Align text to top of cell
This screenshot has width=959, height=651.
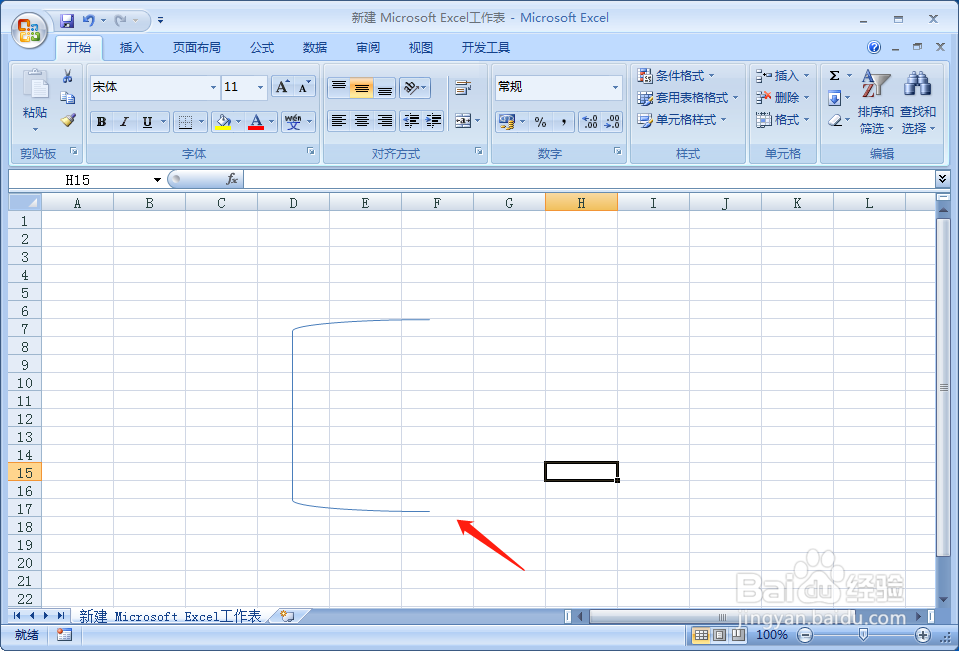338,87
